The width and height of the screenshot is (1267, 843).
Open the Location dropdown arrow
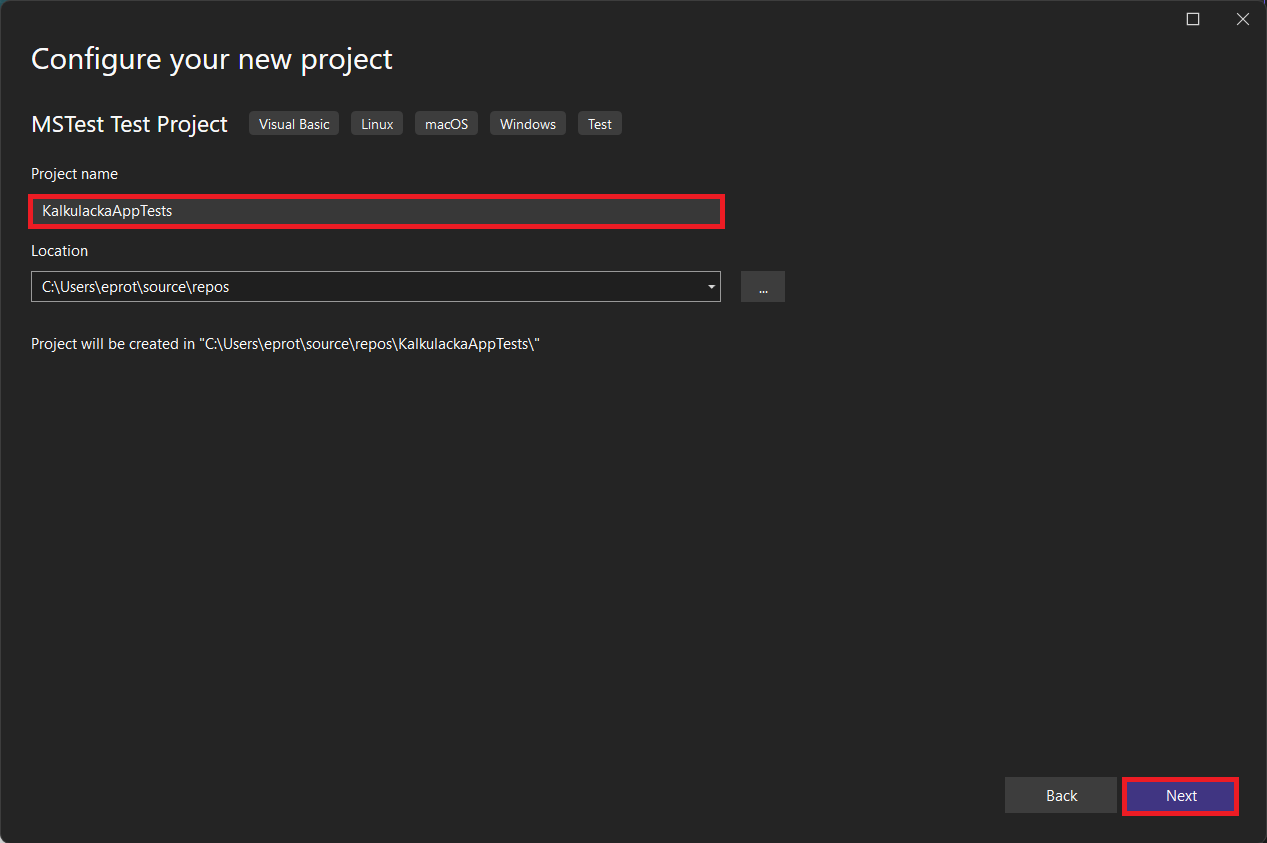[x=711, y=287]
